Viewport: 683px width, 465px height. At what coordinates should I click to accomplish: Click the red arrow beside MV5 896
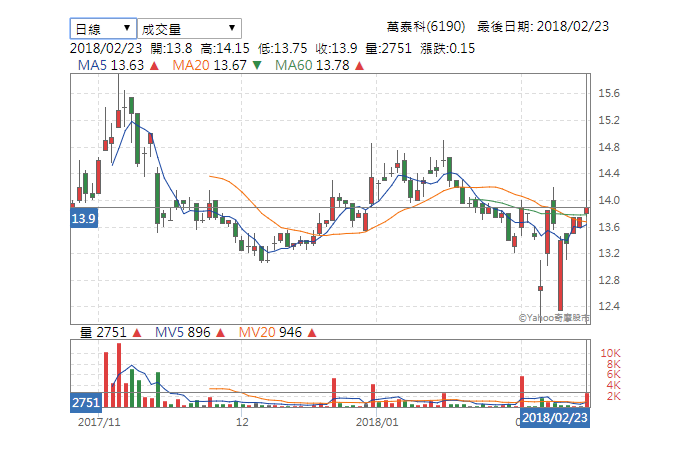[x=220, y=333]
